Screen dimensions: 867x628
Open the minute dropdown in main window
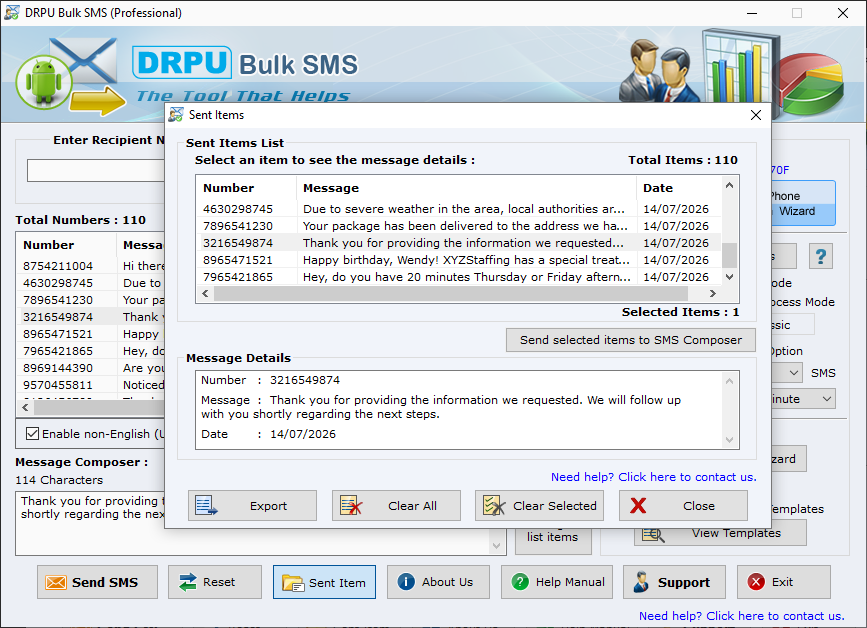pos(803,399)
